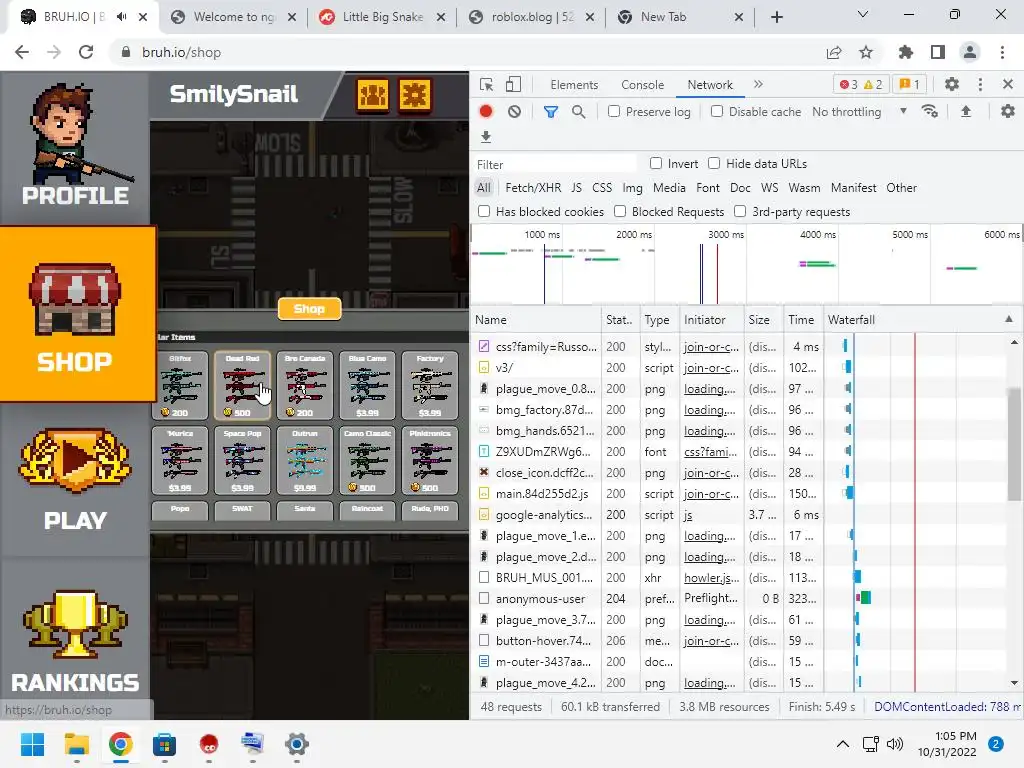Check 3rd-party requests checkbox
The width and height of the screenshot is (1024, 768).
pos(740,211)
